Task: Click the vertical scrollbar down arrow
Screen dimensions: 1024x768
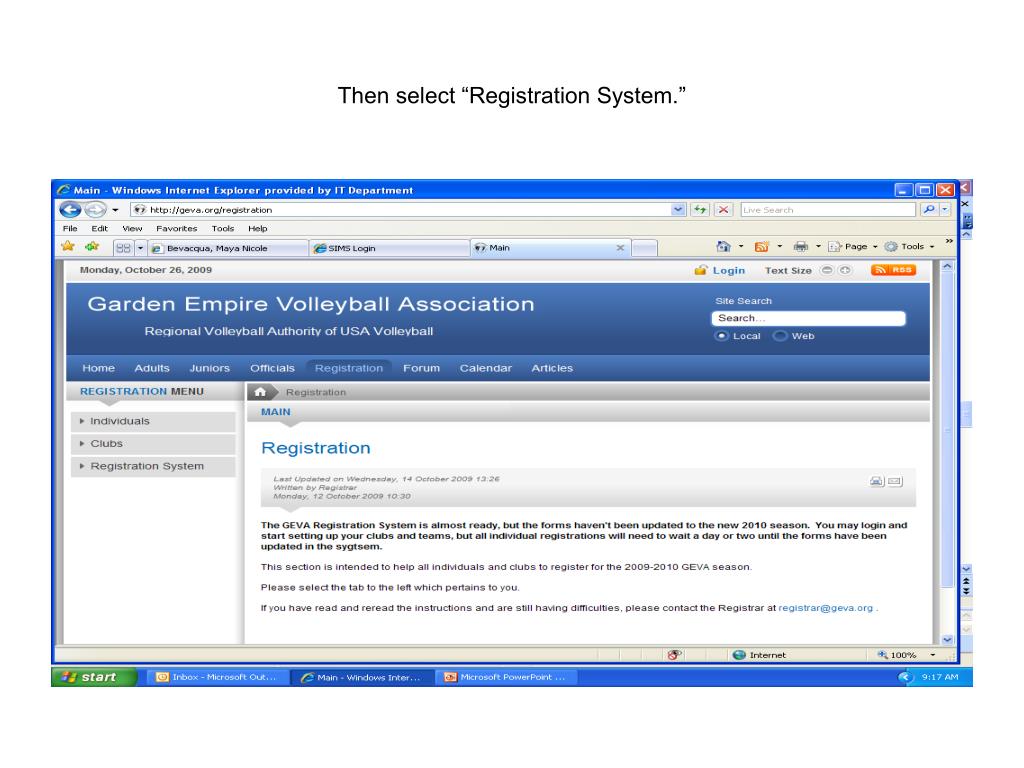Action: coord(947,640)
